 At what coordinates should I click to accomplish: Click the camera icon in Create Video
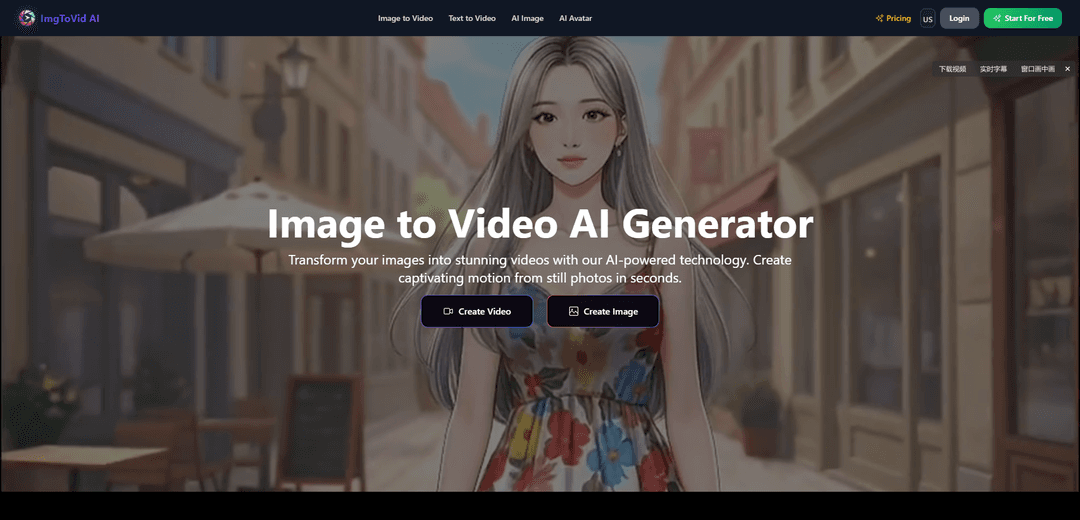(448, 311)
